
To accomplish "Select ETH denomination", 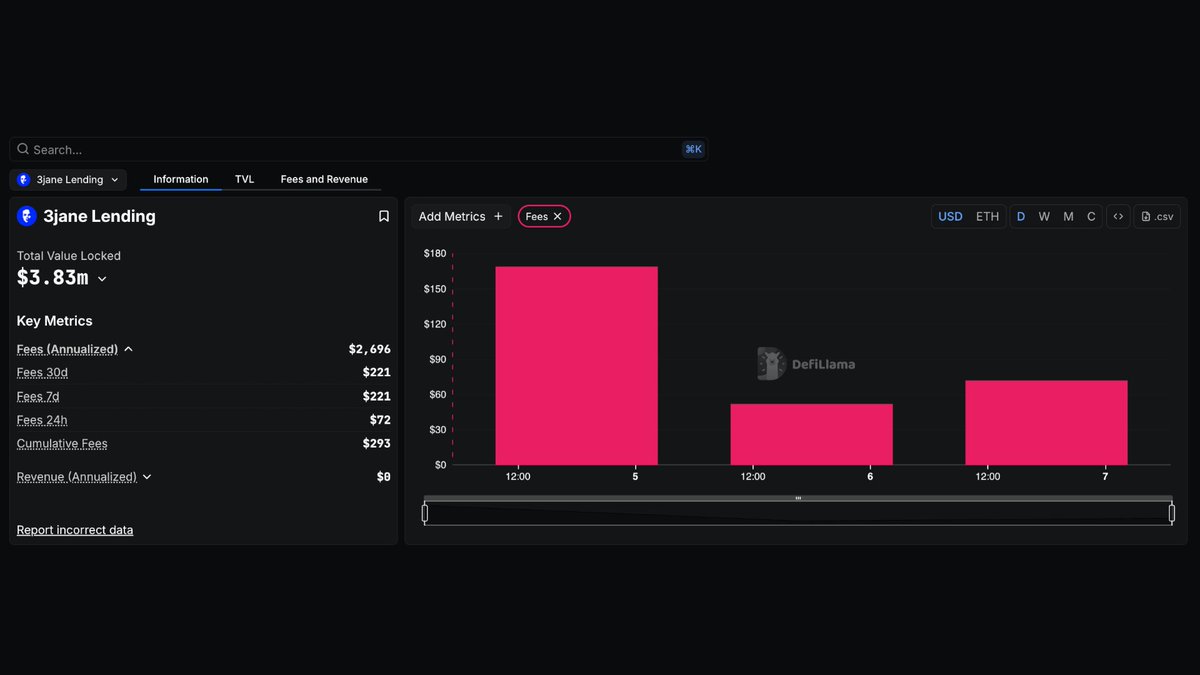I will point(987,216).
